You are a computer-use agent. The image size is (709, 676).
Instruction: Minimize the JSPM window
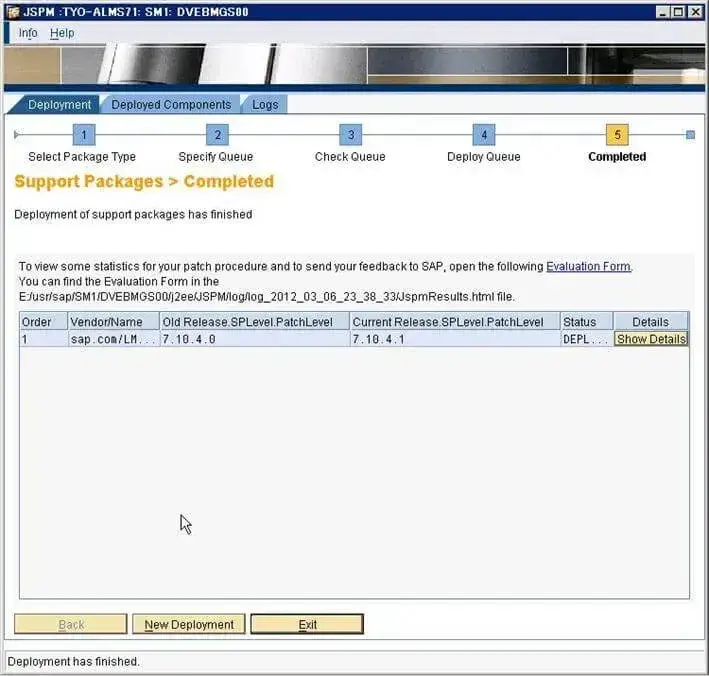pos(662,12)
